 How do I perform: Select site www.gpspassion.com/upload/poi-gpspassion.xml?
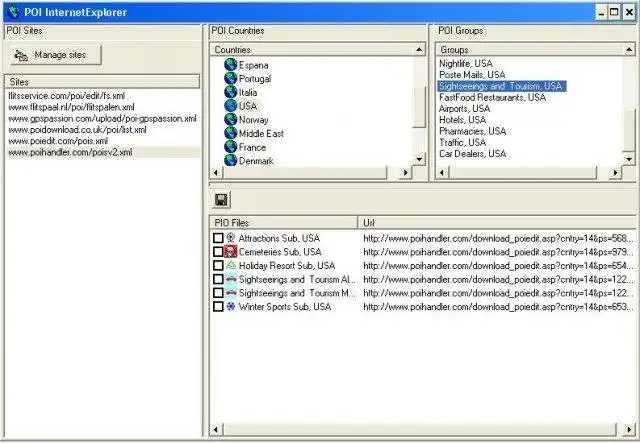[102, 118]
